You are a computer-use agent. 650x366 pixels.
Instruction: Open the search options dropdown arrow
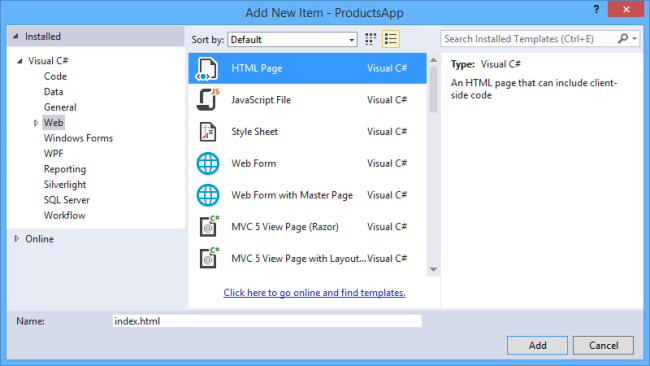[635, 39]
